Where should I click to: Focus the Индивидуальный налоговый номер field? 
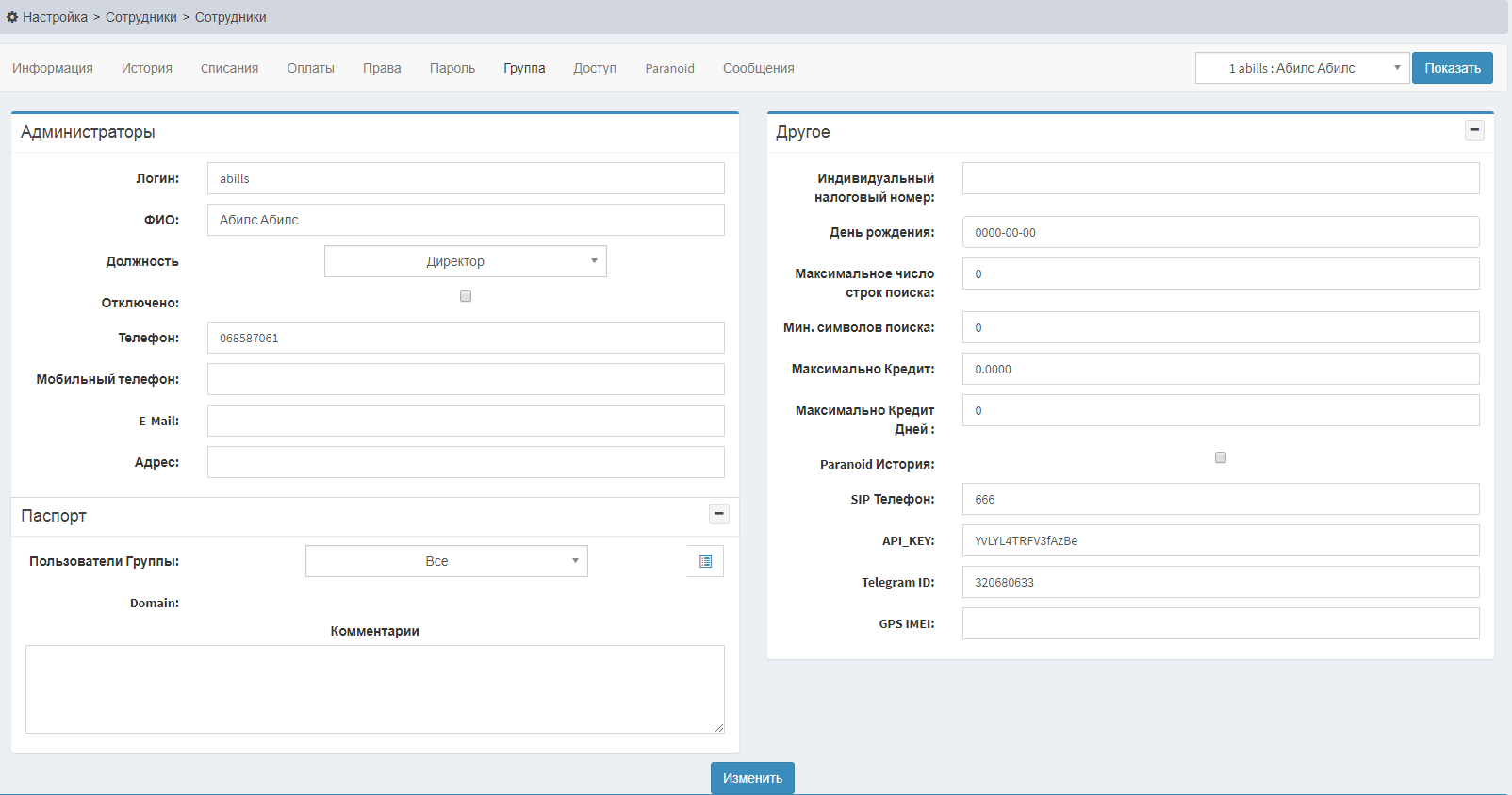pyautogui.click(x=1221, y=178)
